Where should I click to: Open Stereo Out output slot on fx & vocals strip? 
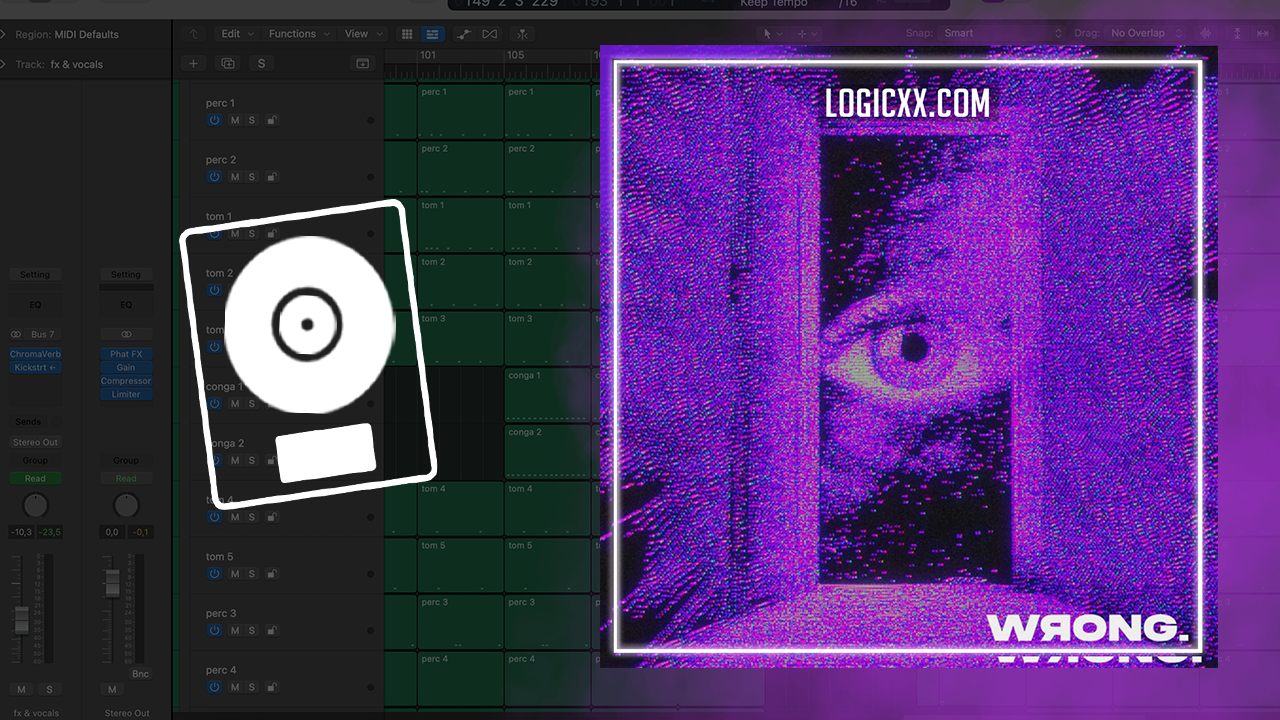click(x=35, y=442)
